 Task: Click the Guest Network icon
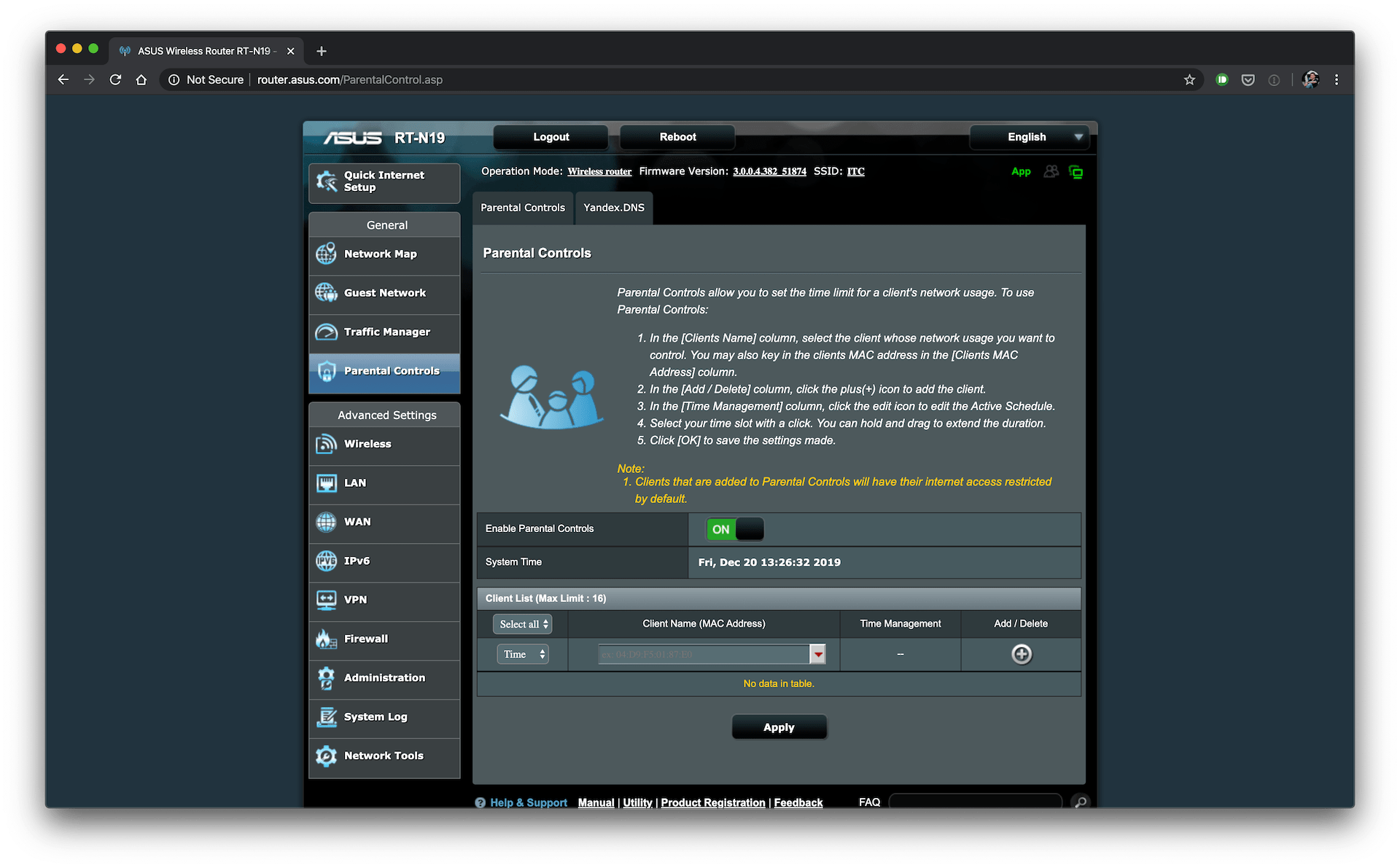[326, 292]
